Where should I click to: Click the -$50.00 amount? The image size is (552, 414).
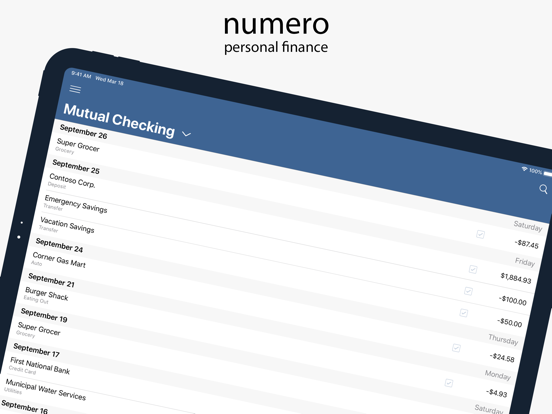coord(509,322)
